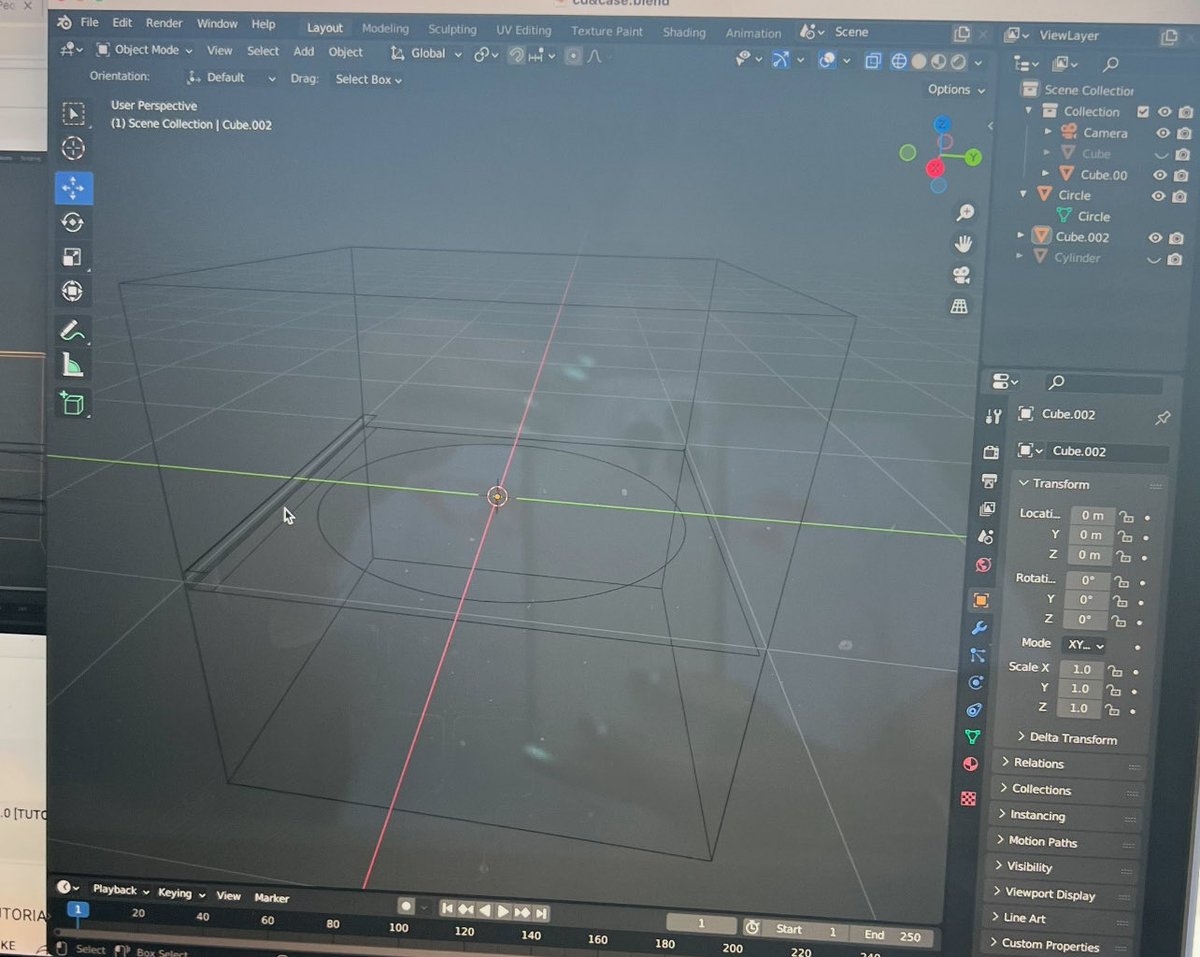Activate the 3D Cursor tool
Viewport: 1200px width, 957px height.
click(x=73, y=148)
